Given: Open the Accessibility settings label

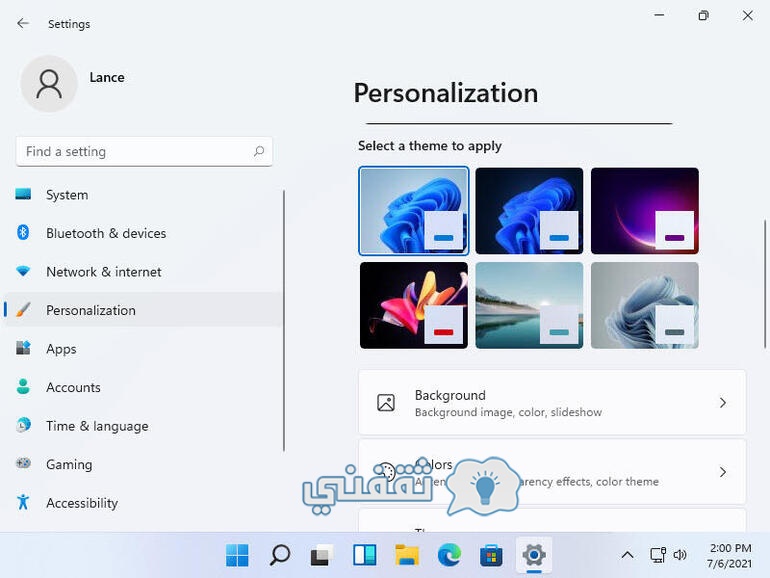Looking at the screenshot, I should [82, 503].
